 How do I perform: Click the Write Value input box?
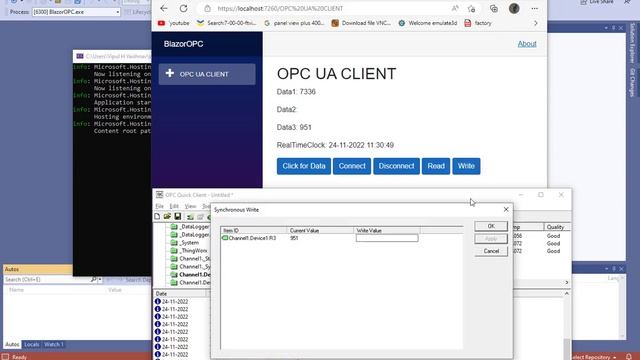click(387, 238)
